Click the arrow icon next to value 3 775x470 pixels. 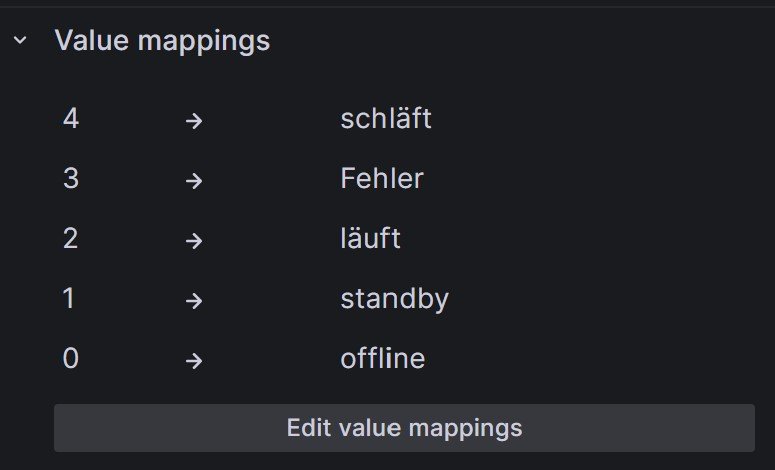(194, 180)
